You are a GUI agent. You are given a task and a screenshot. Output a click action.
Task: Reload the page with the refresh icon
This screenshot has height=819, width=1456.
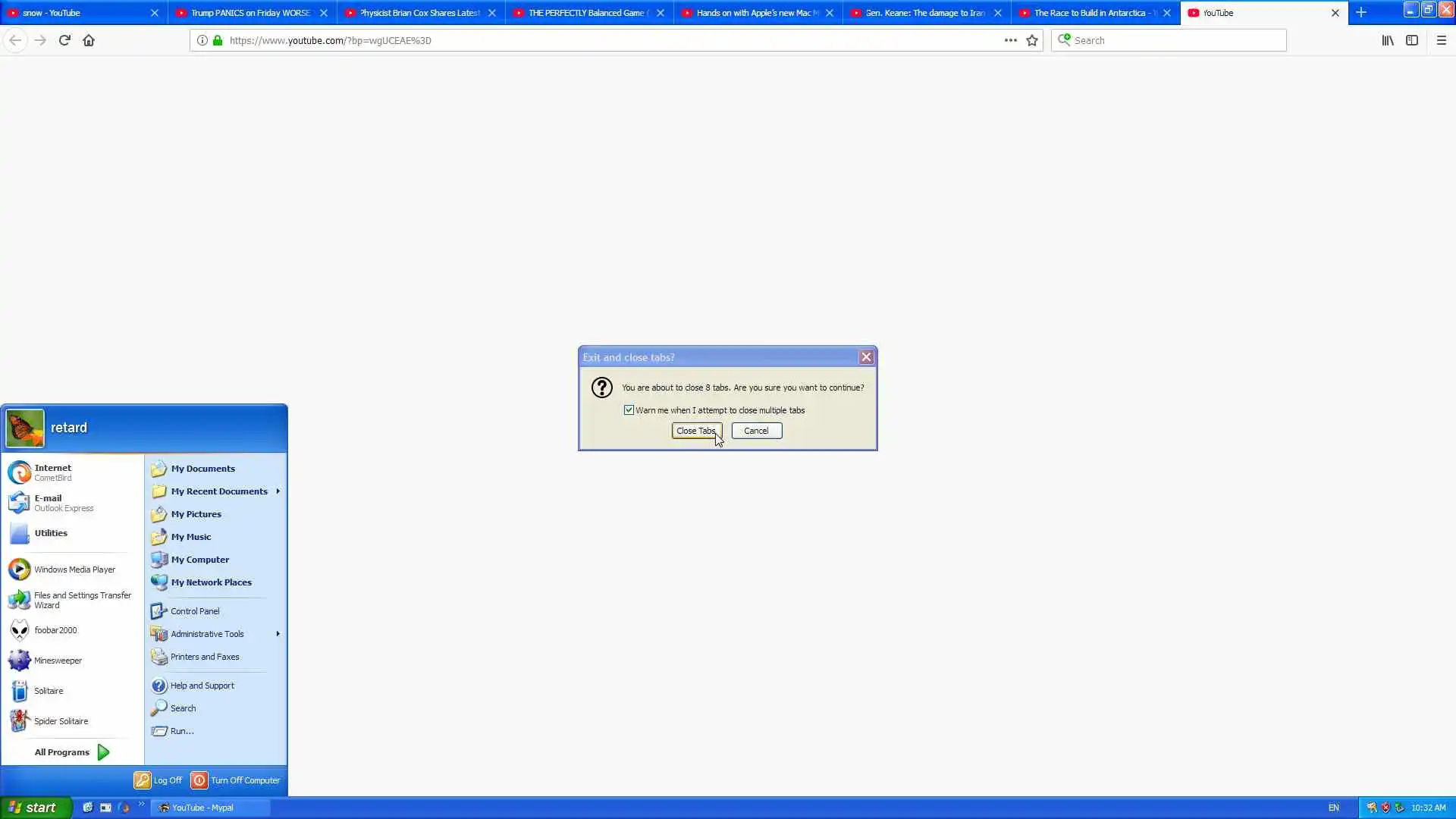64,40
